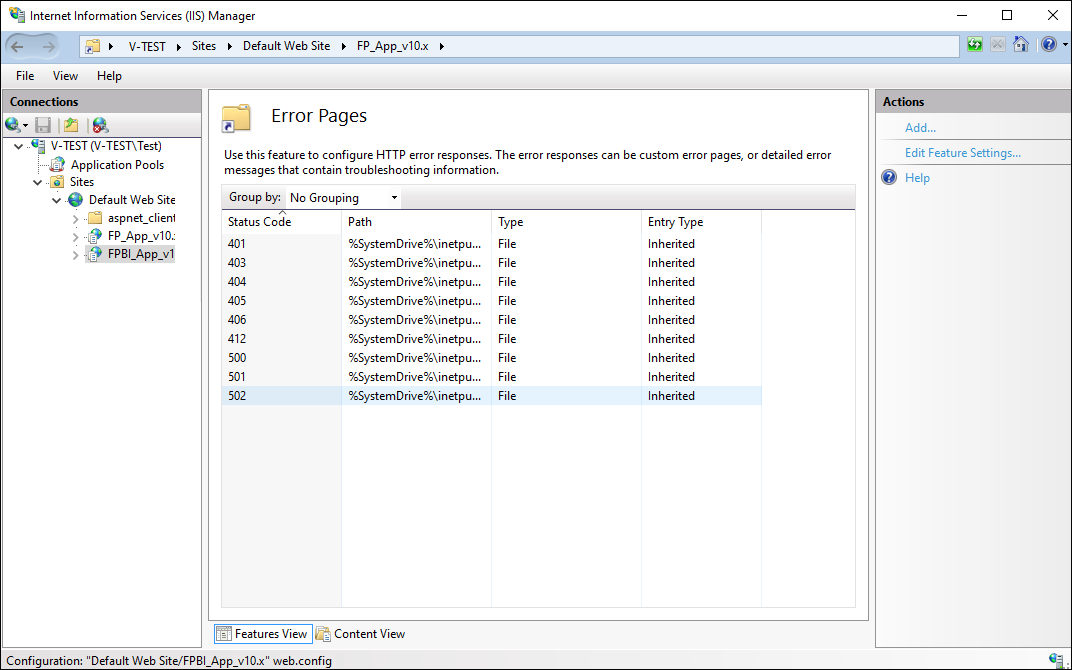Click the Up folder icon in Connections
The width and height of the screenshot is (1072, 670).
(71, 125)
